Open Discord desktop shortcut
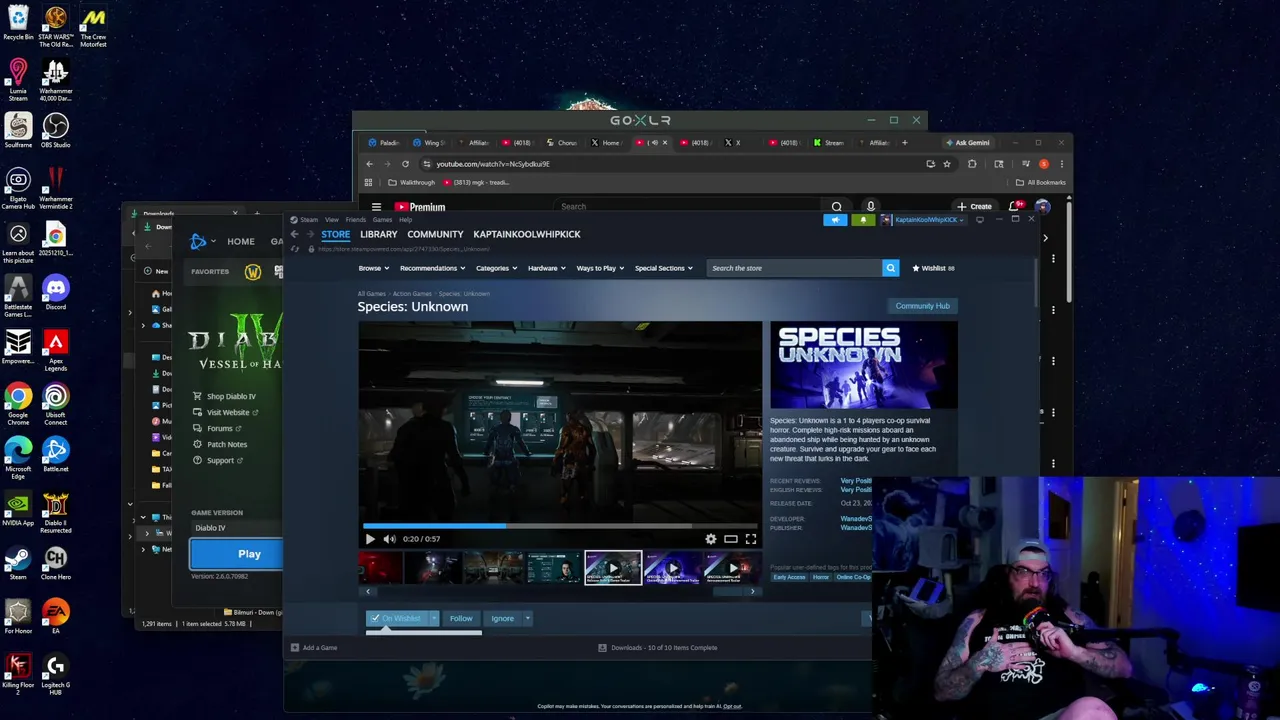 click(55, 292)
